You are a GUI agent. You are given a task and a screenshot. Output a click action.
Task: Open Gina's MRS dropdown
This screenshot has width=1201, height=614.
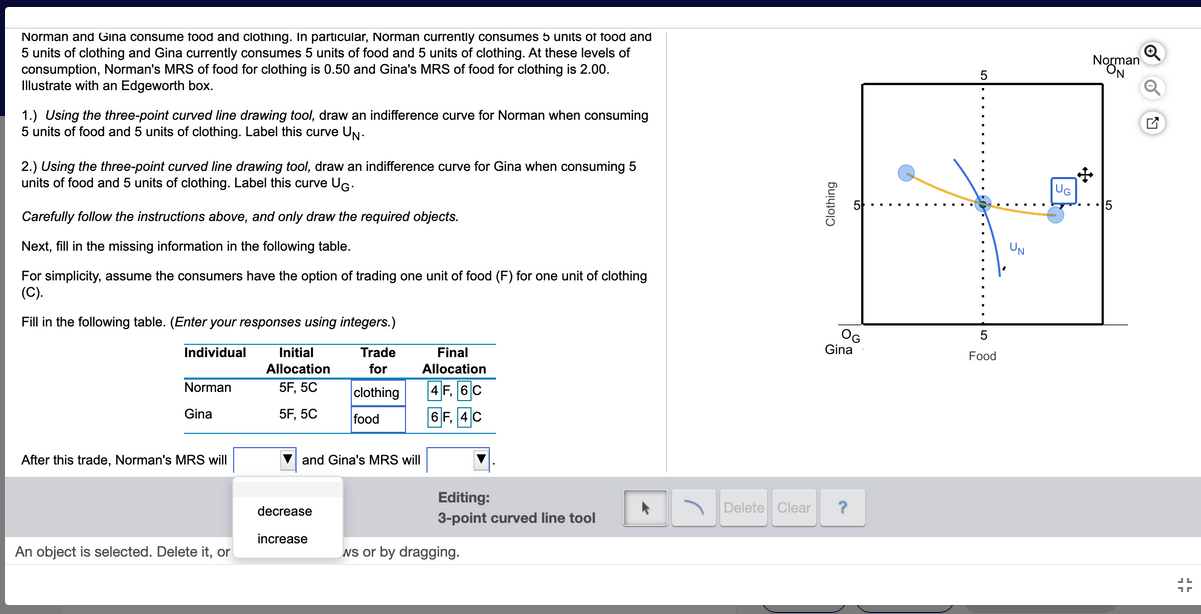(x=459, y=460)
